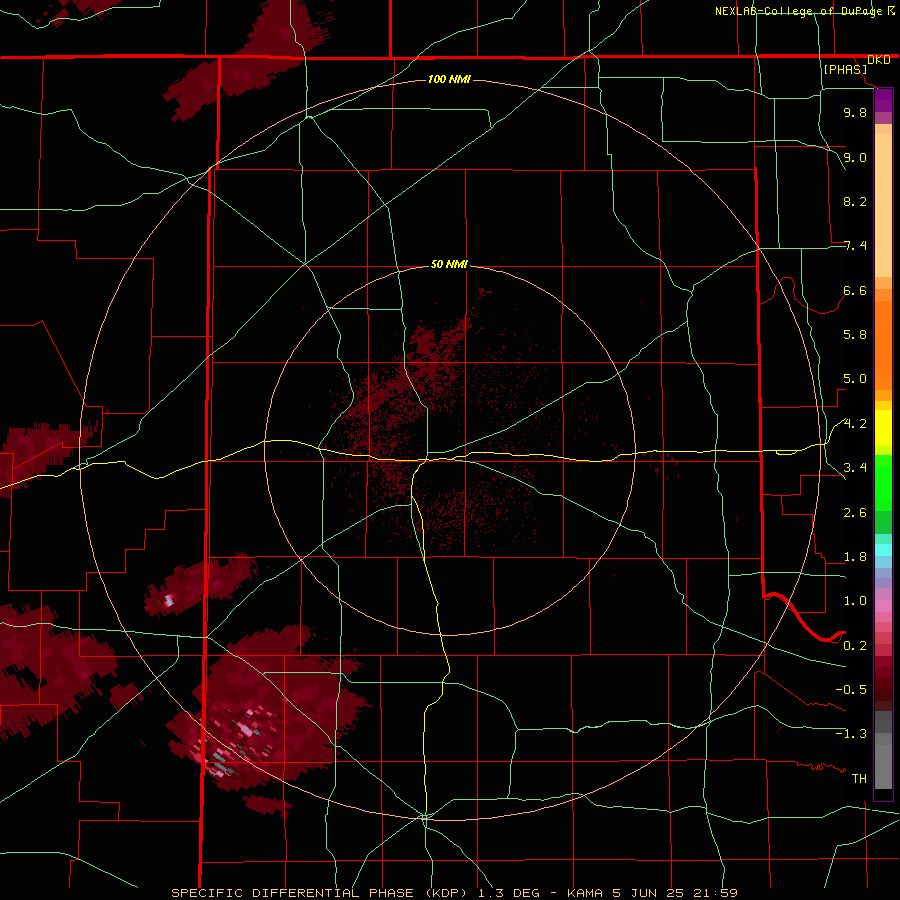Click the 50 NMI range ring label
Viewport: 900px width, 900px height.
[449, 265]
